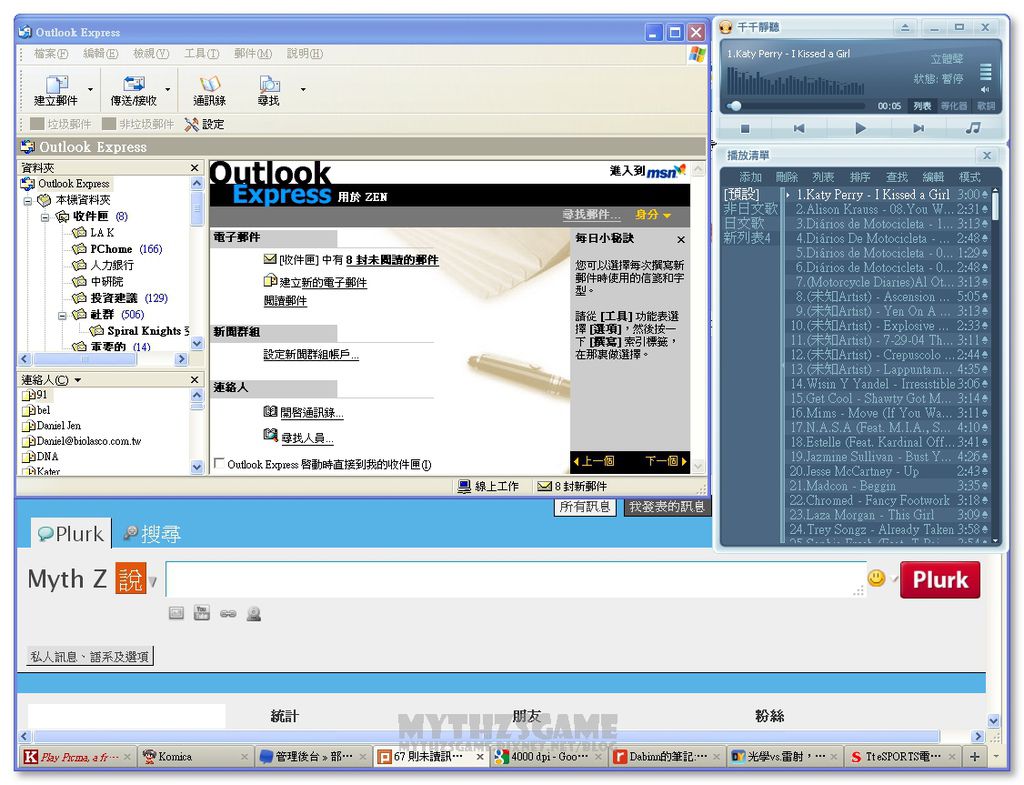Open the 傳送/接收 dropdown arrow
This screenshot has width=1024, height=785.
(168, 89)
